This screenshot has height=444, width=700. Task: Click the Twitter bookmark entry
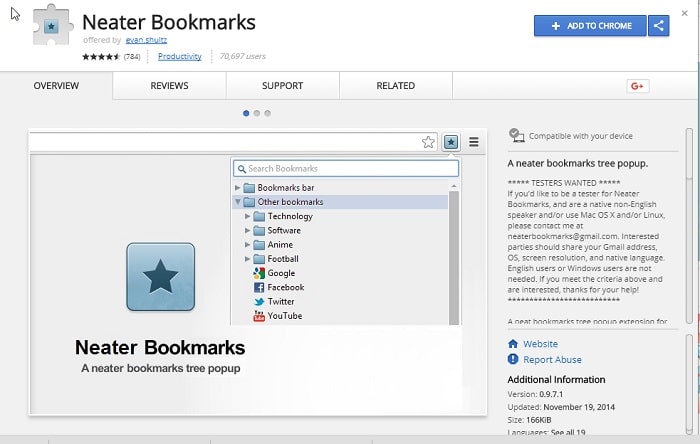tap(274, 302)
